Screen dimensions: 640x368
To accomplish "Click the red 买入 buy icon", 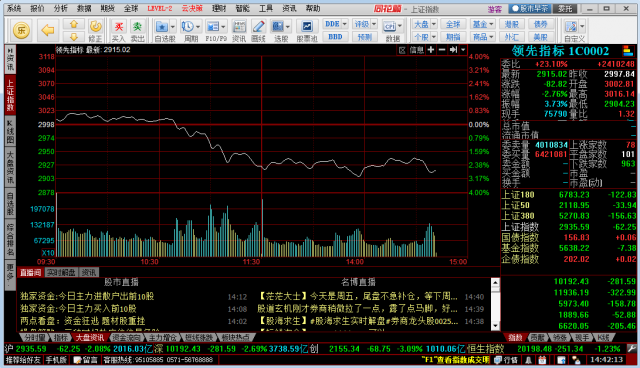I will pyautogui.click(x=119, y=31).
